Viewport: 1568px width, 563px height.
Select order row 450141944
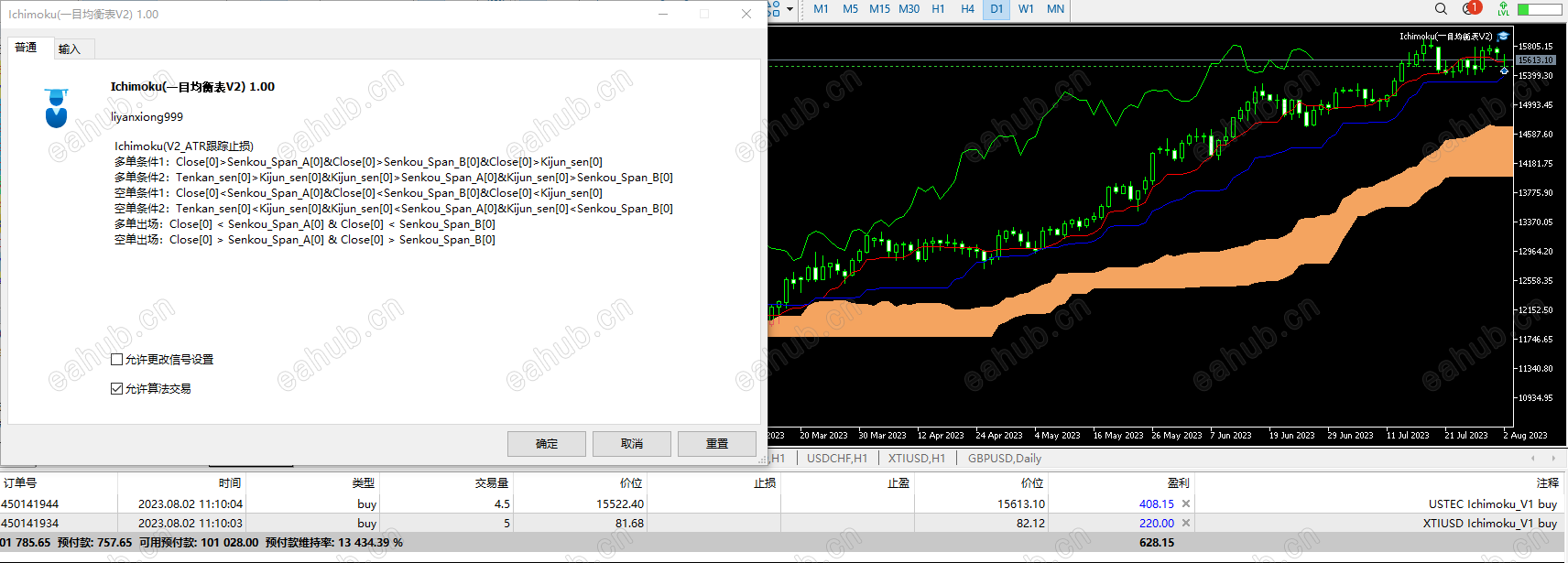(783, 503)
